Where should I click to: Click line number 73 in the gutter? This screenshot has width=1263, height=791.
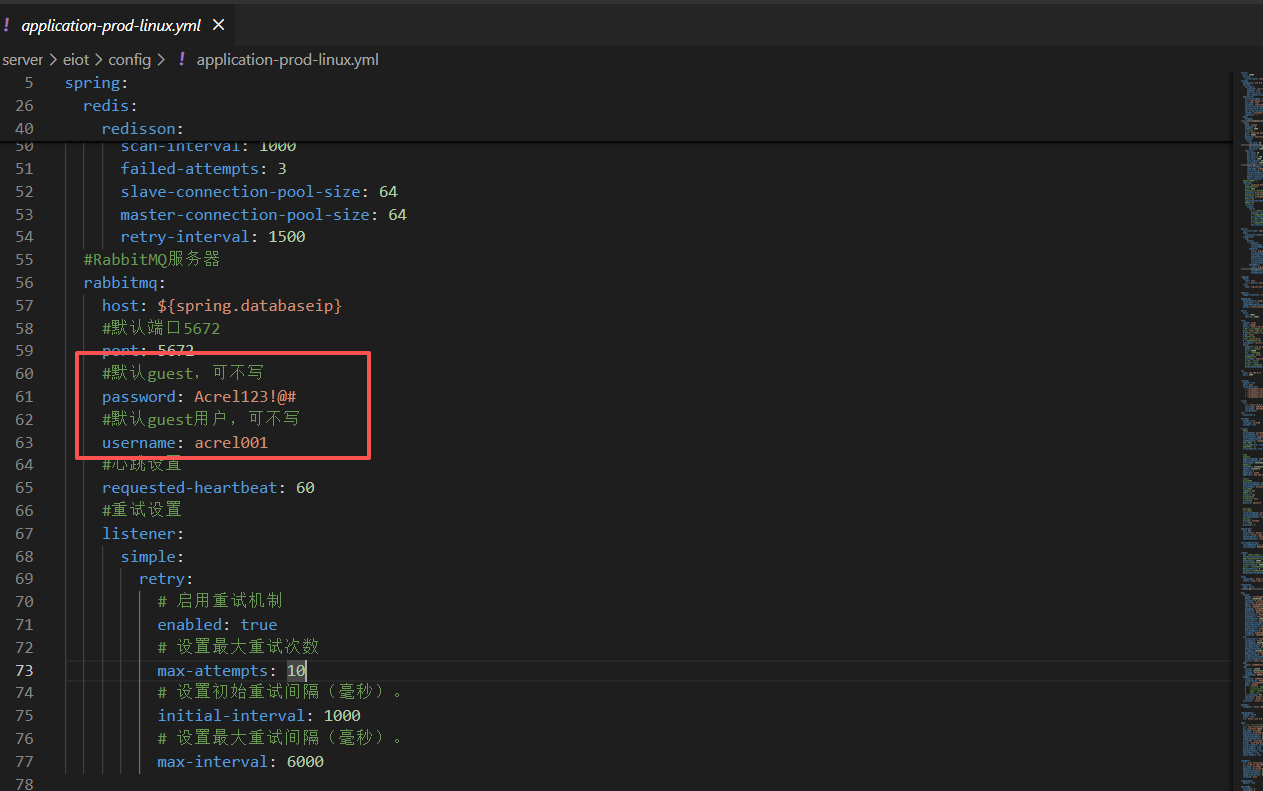coord(24,670)
